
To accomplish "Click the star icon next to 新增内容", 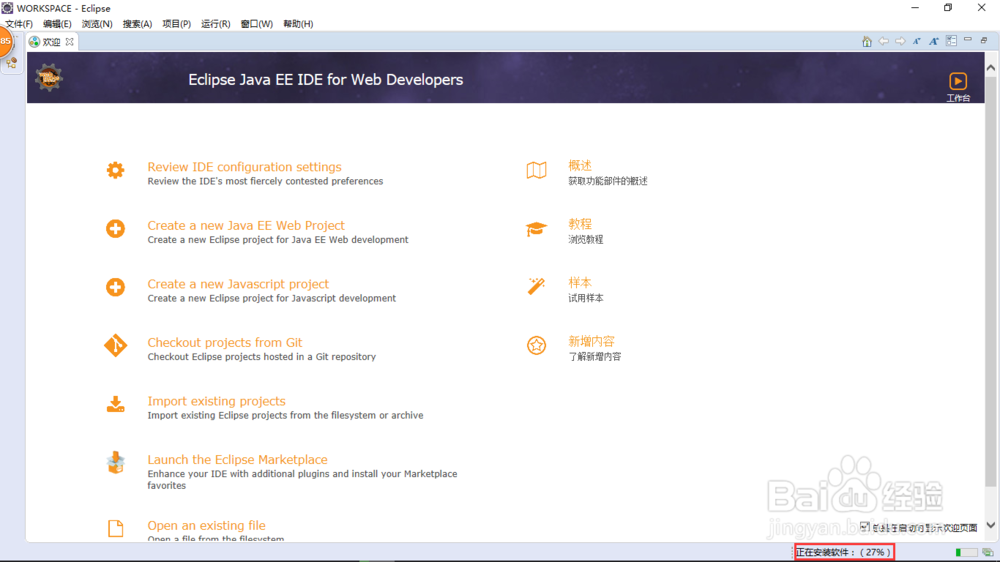I will tap(536, 345).
